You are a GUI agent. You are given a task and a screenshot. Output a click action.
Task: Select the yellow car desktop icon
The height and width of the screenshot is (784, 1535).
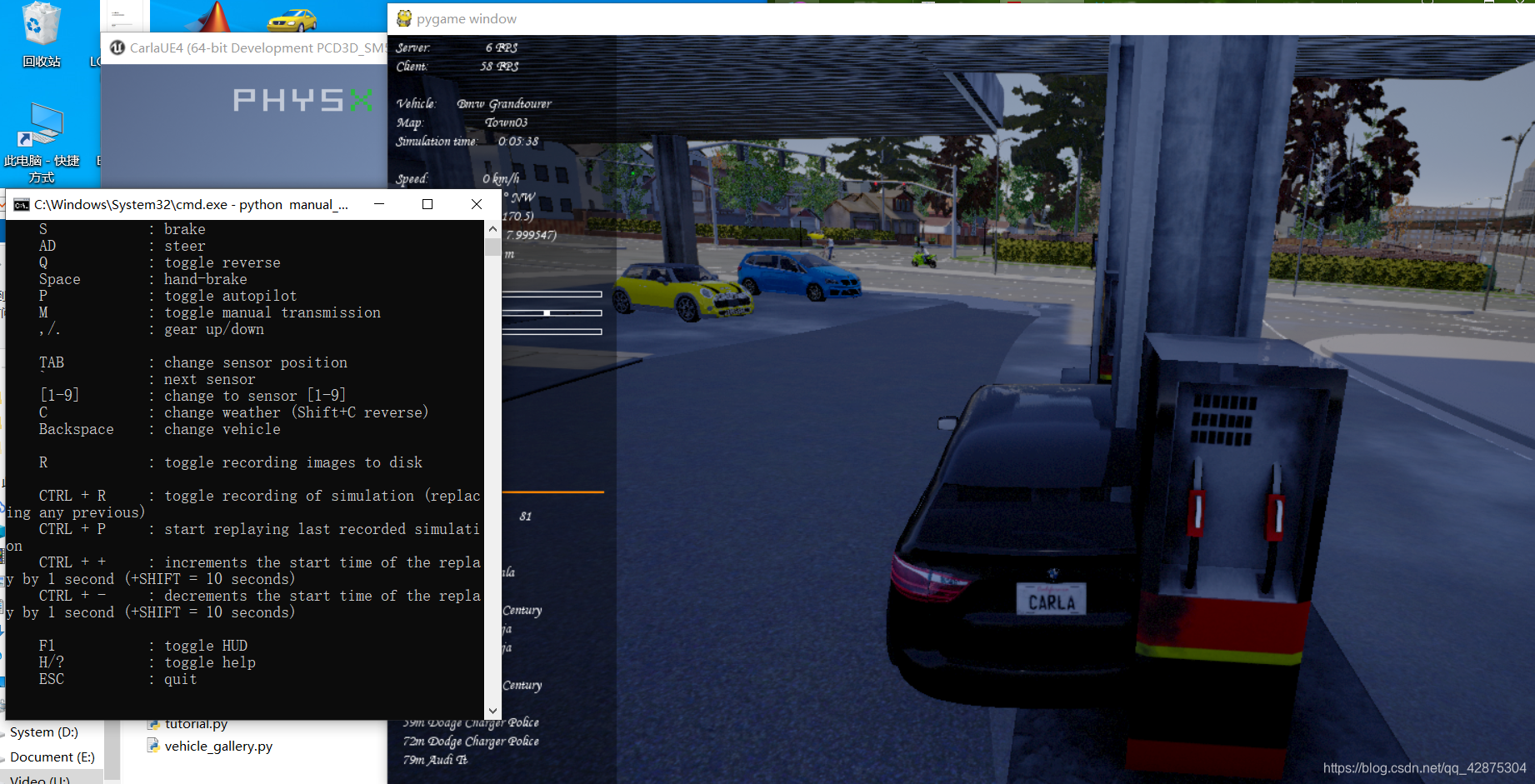pos(292,20)
